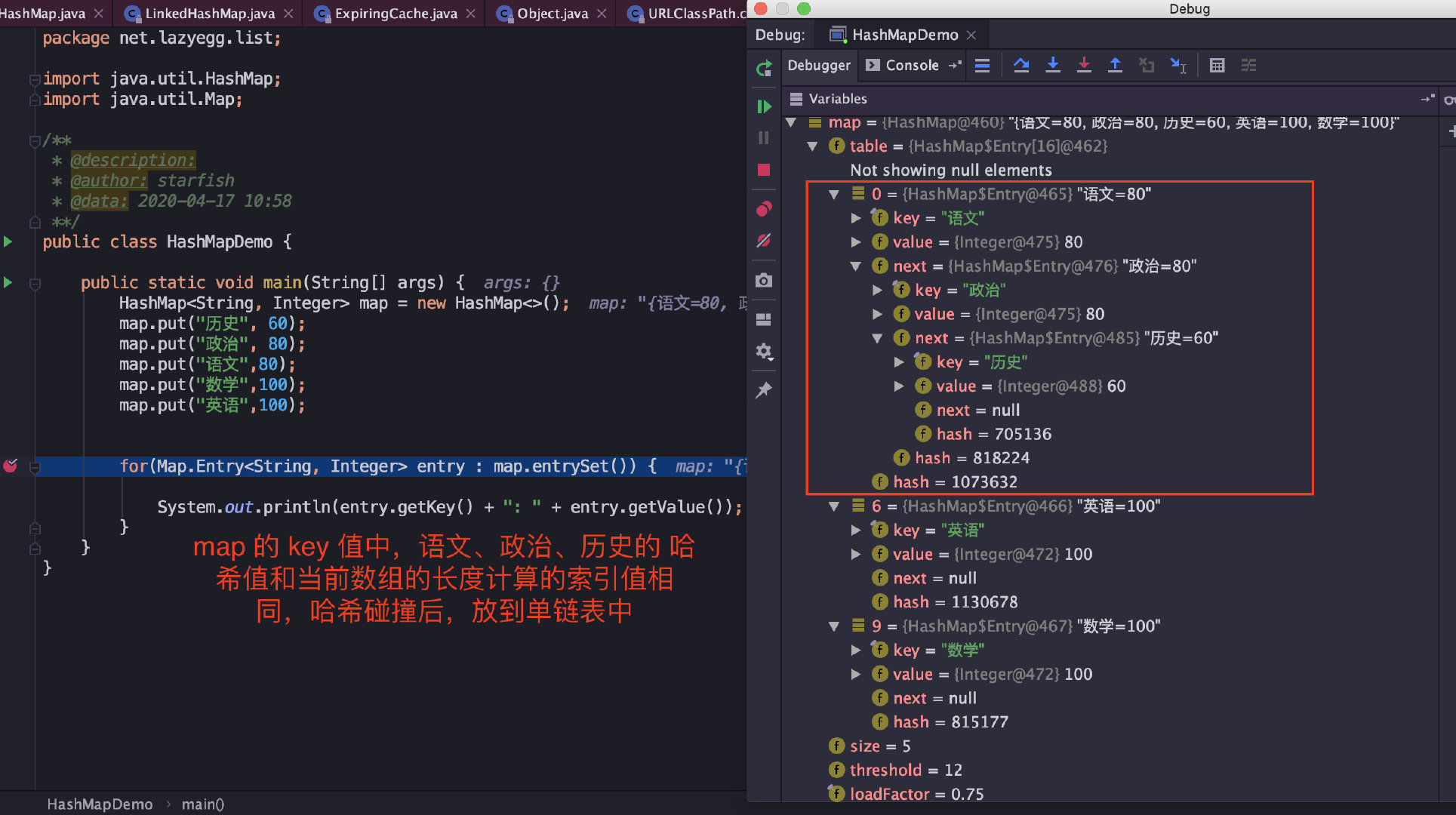Collapse entry 9 数学=100 node
This screenshot has width=1456, height=815.
[x=834, y=626]
